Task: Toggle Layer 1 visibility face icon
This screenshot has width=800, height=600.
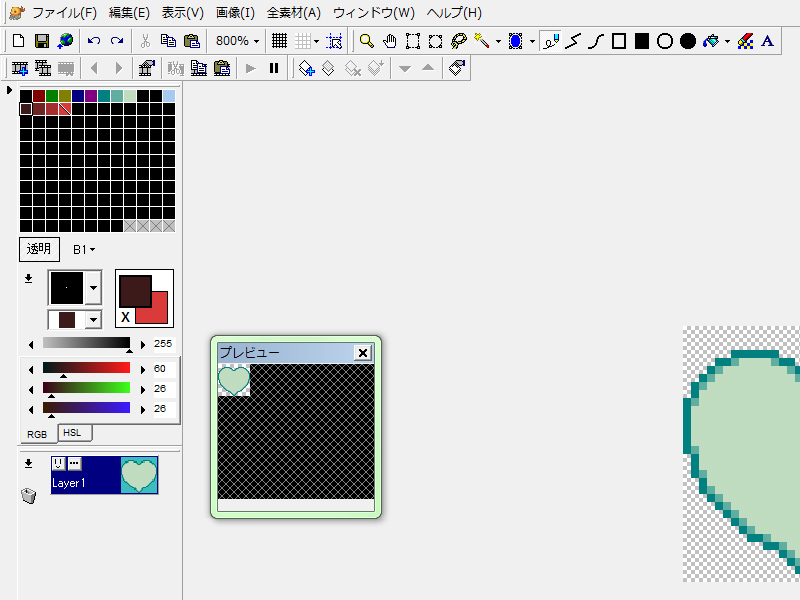Action: (x=59, y=463)
